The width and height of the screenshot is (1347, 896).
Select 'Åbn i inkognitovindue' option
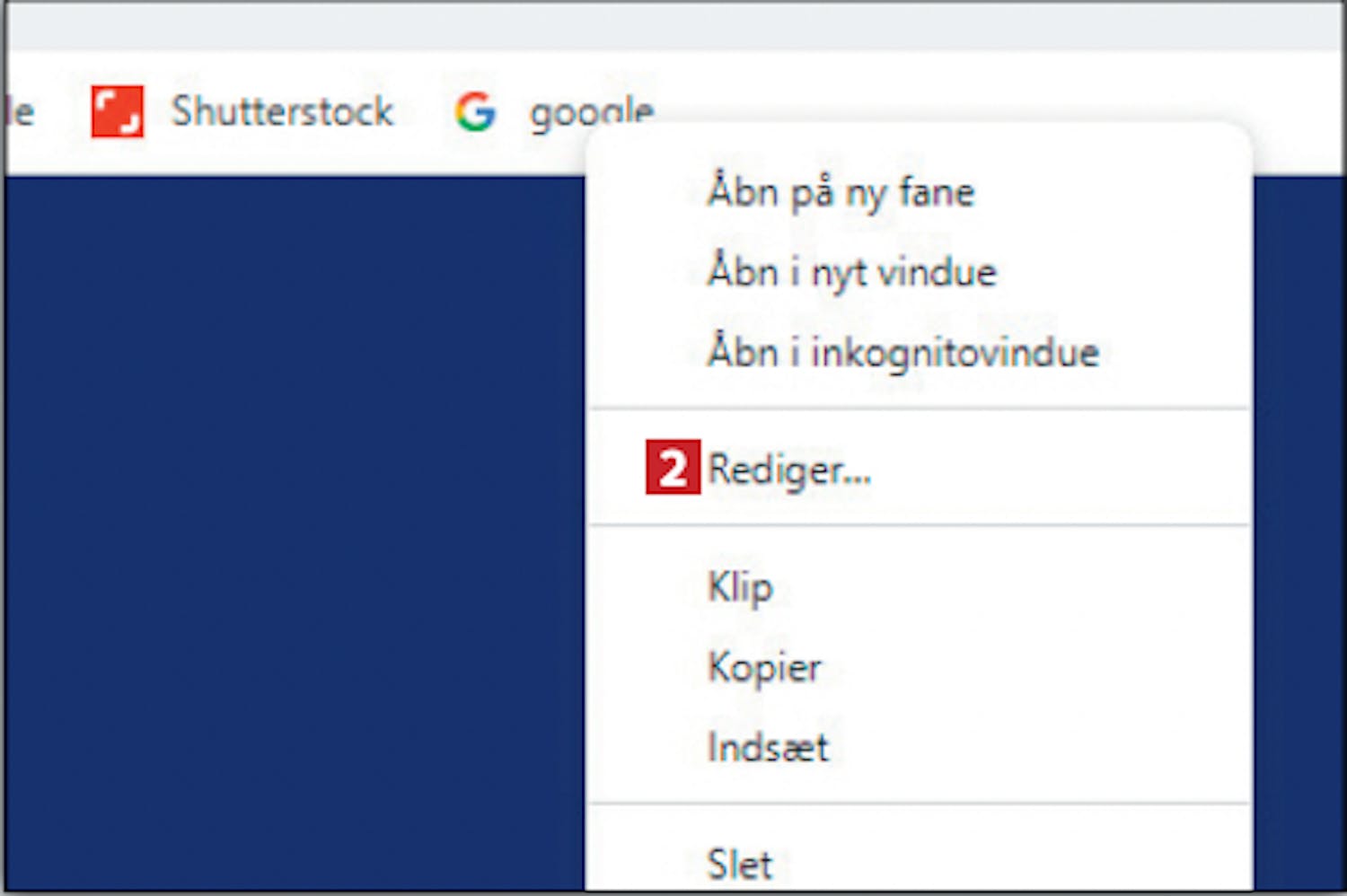(902, 352)
